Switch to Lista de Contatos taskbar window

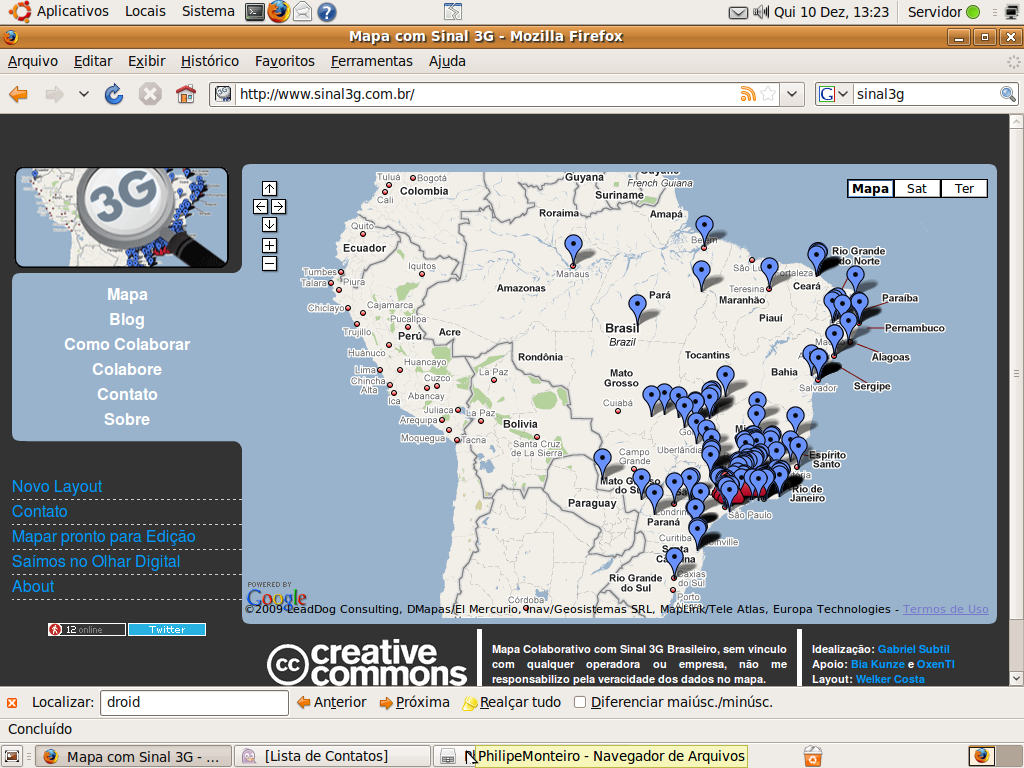[332, 756]
